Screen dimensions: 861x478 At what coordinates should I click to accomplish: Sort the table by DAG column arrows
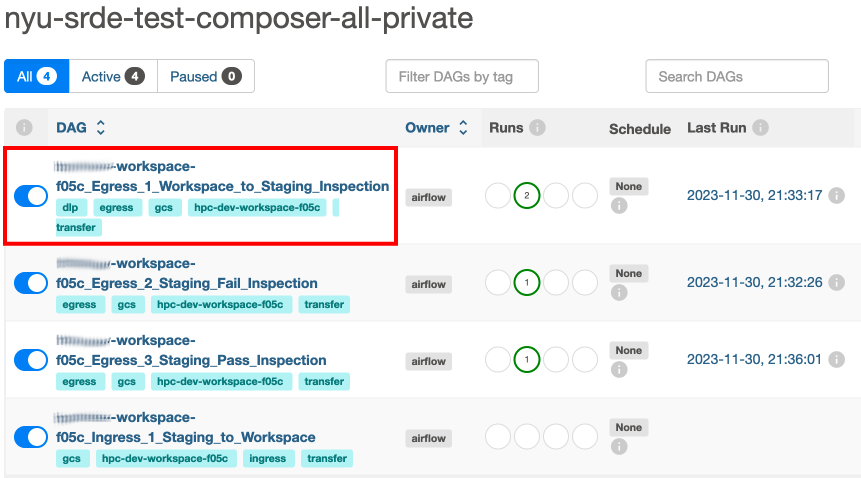pyautogui.click(x=100, y=128)
